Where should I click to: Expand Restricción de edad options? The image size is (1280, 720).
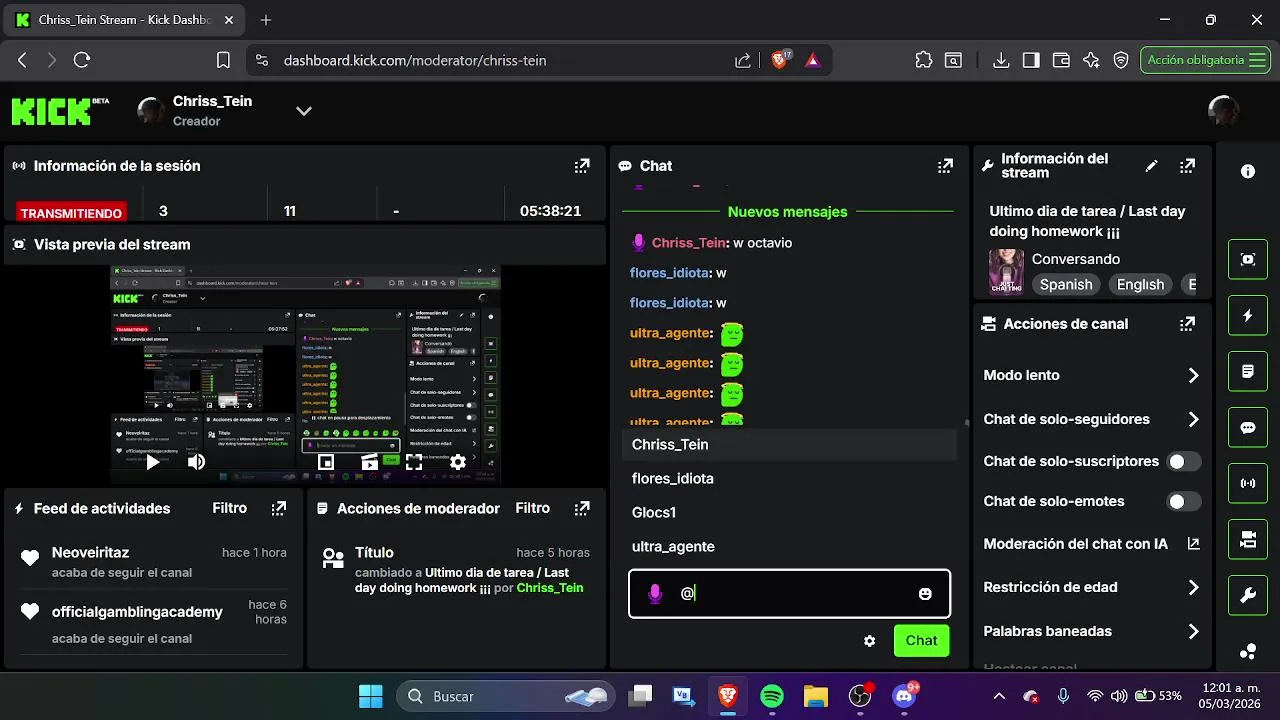1193,587
